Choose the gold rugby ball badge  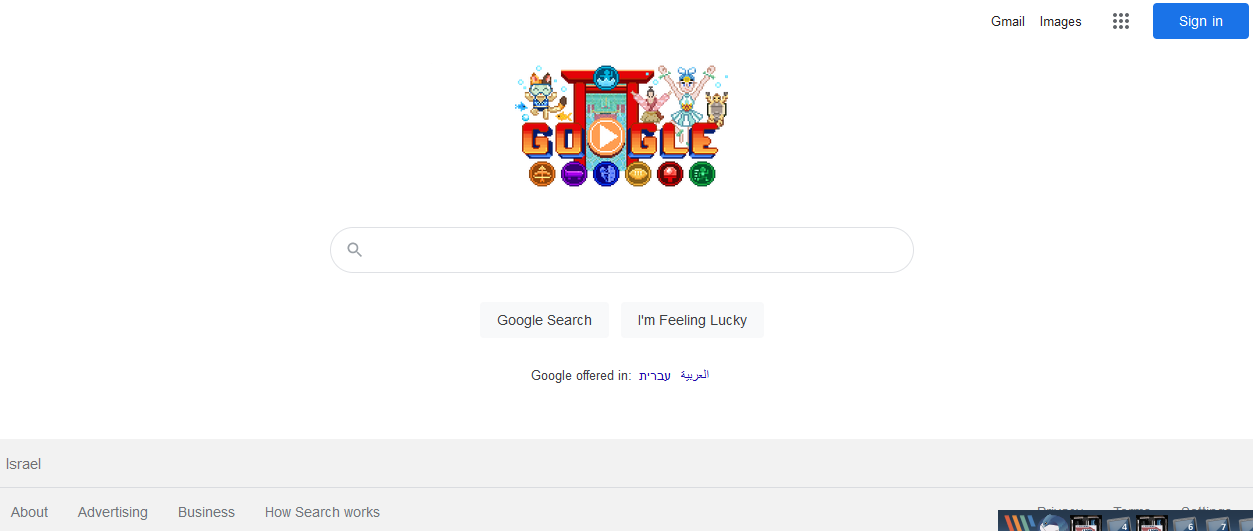638,175
